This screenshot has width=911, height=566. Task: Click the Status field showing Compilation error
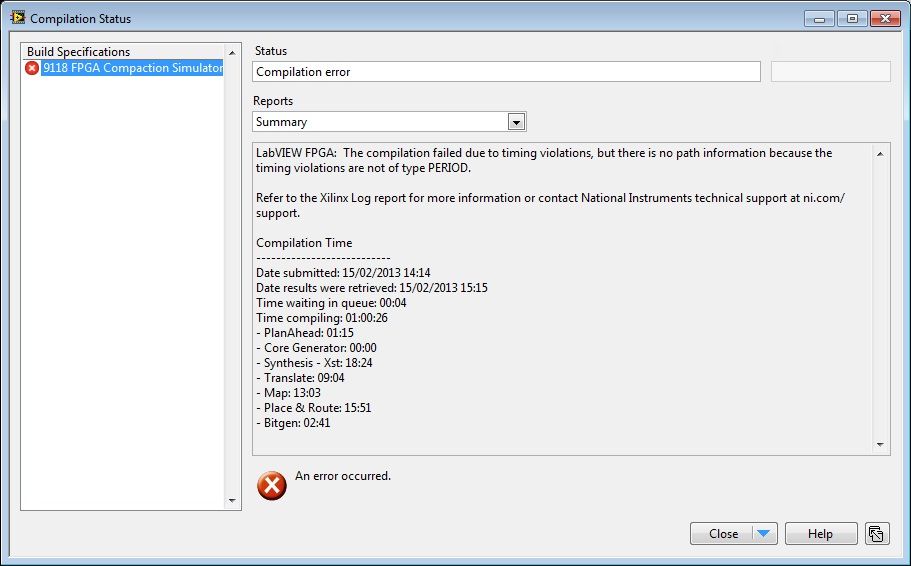506,72
